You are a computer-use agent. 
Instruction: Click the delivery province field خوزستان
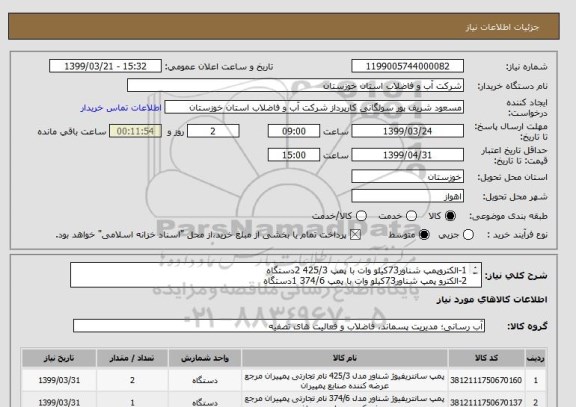(407, 177)
